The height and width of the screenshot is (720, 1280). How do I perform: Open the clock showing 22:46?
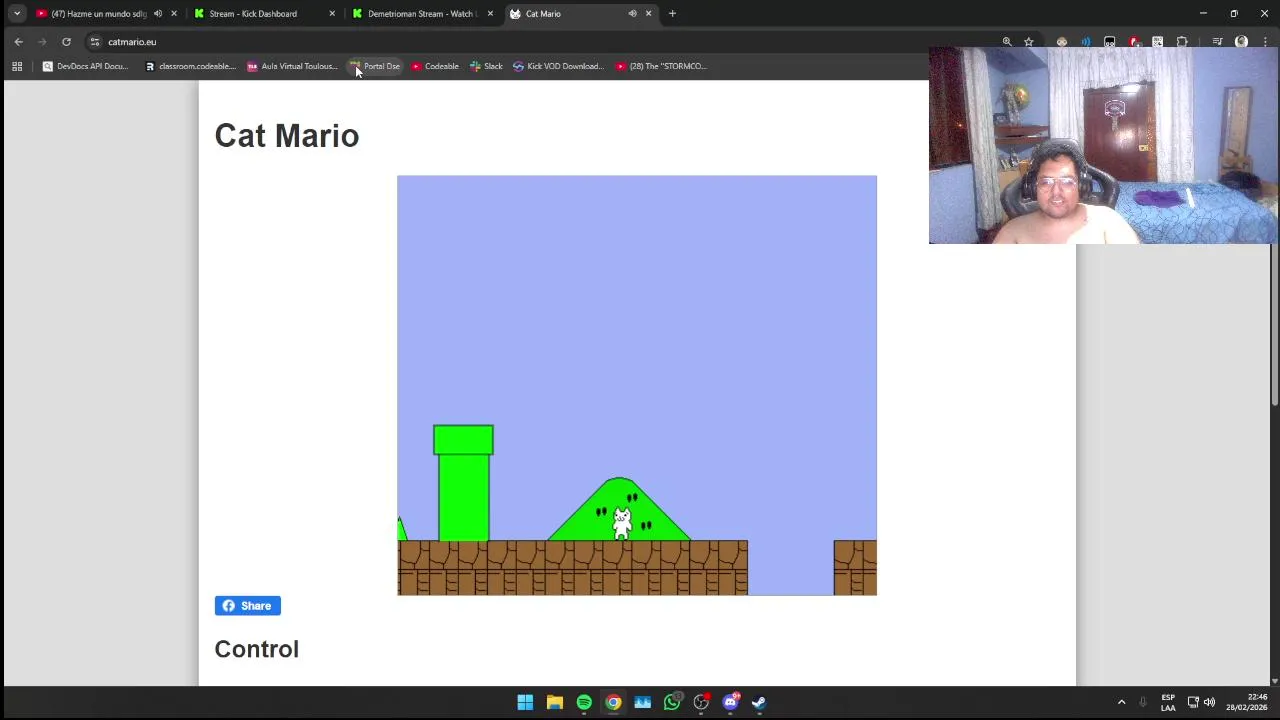coord(1247,702)
